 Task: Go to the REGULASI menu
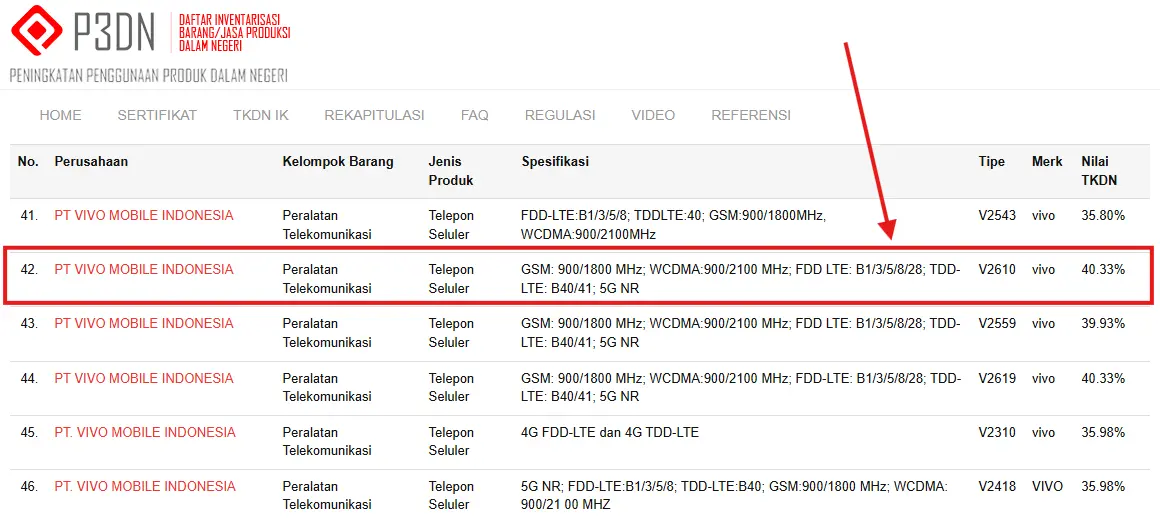click(x=560, y=115)
